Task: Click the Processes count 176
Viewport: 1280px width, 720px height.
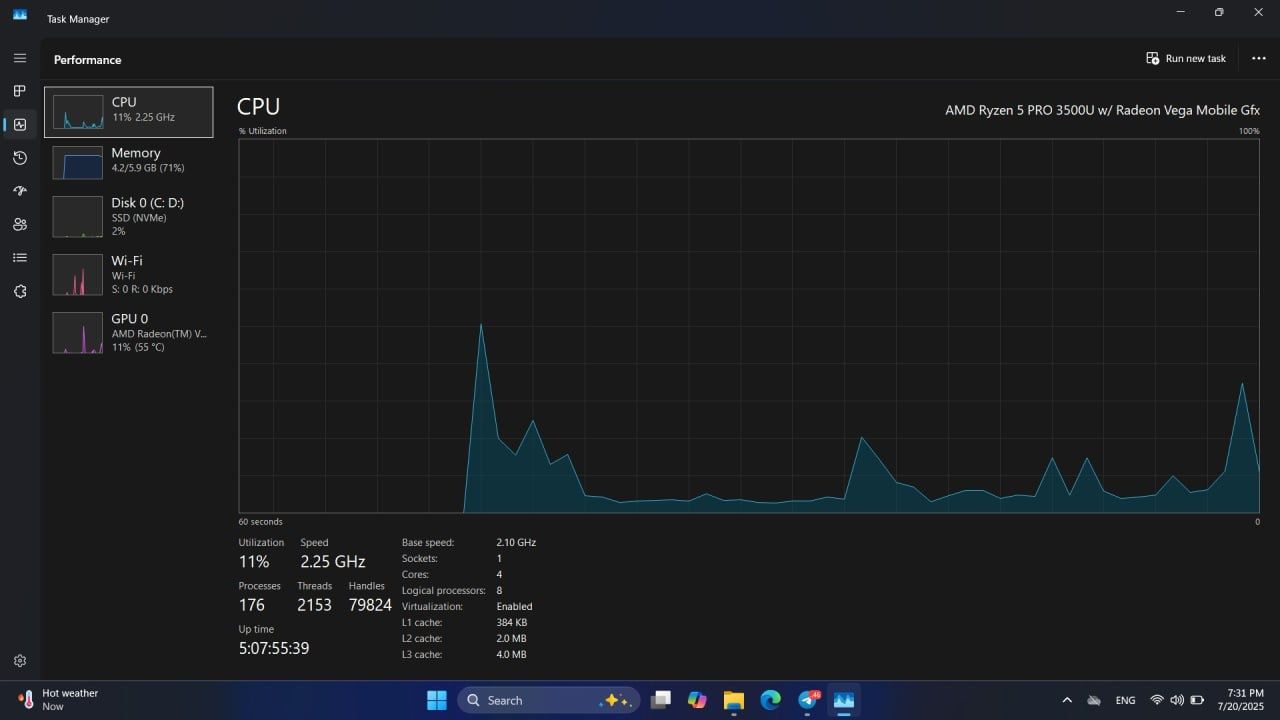Action: pos(252,605)
